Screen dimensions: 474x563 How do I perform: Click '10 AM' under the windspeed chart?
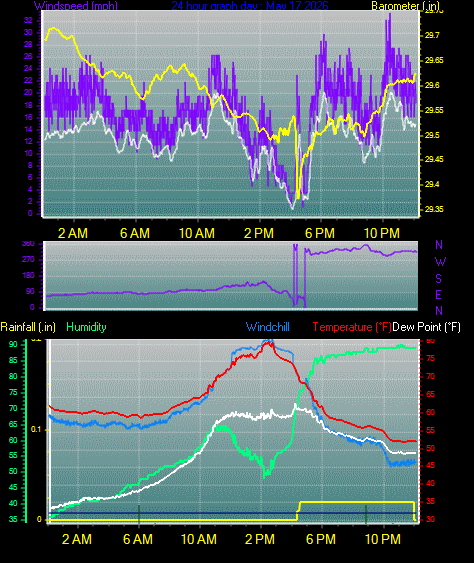pos(197,233)
